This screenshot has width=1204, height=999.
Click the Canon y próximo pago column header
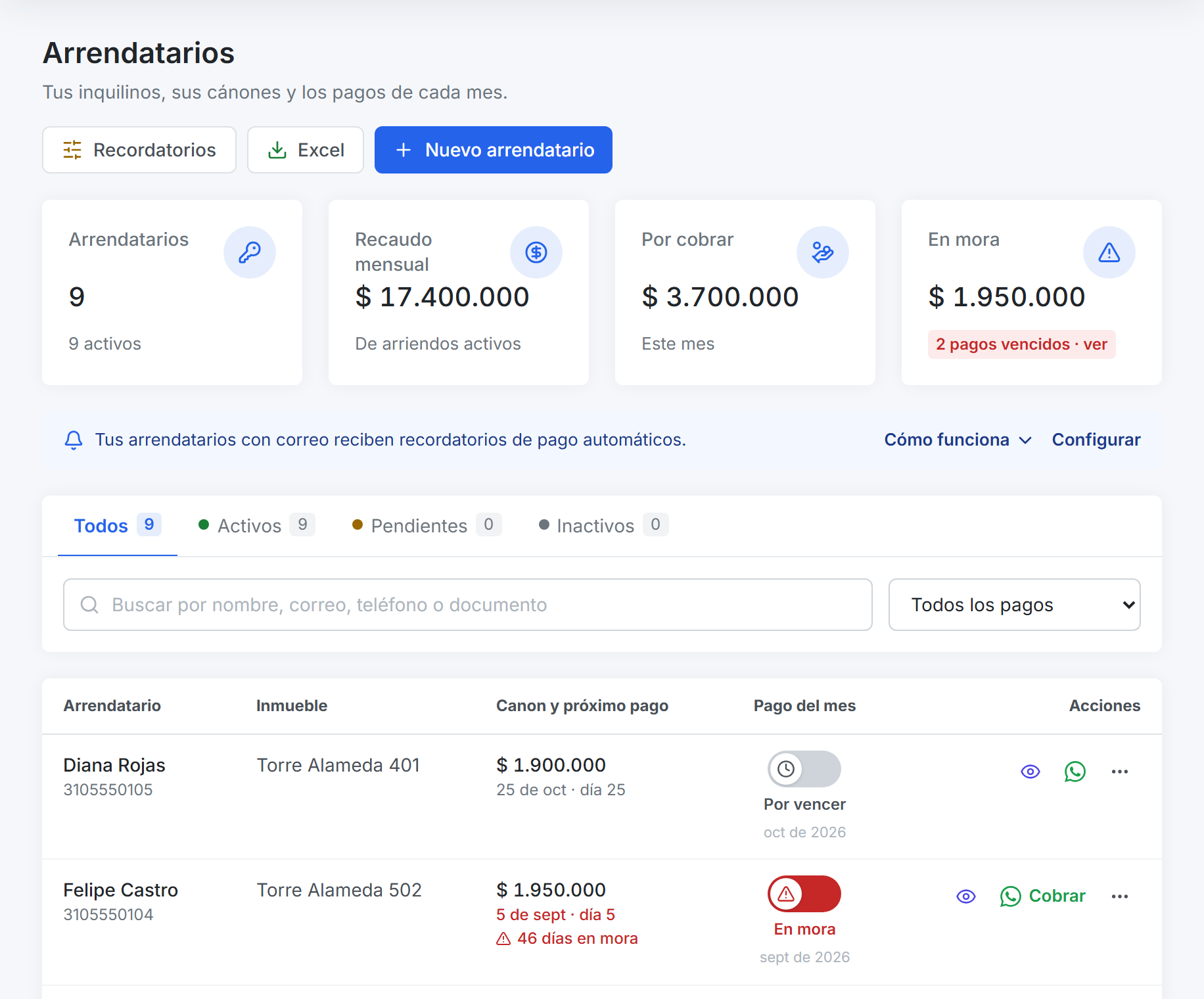click(x=582, y=706)
